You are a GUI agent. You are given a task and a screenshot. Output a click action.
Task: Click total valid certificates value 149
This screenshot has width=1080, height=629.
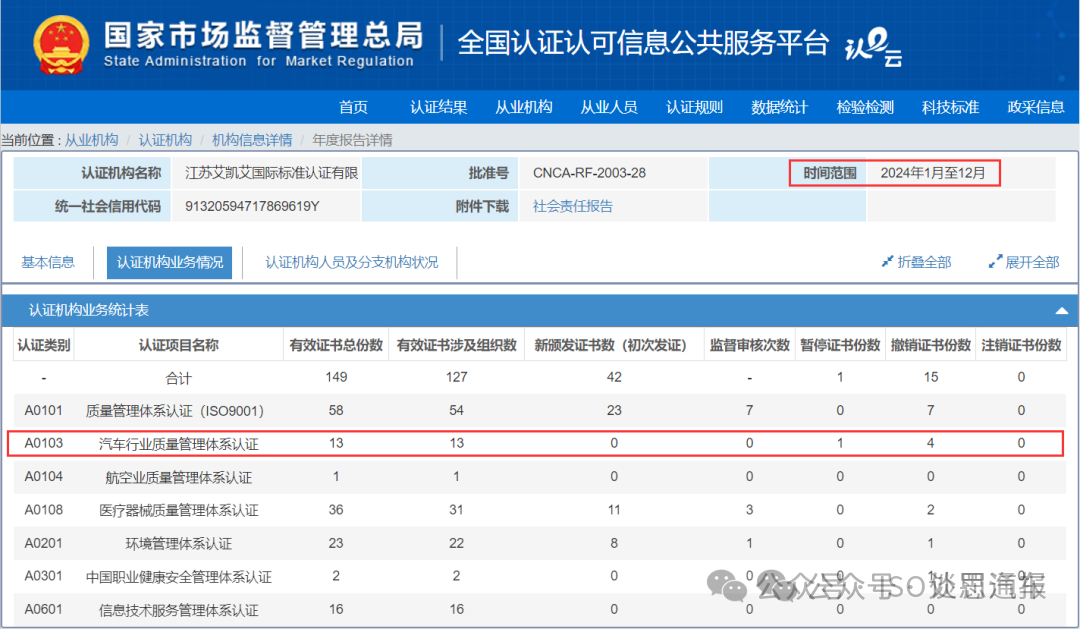click(336, 378)
